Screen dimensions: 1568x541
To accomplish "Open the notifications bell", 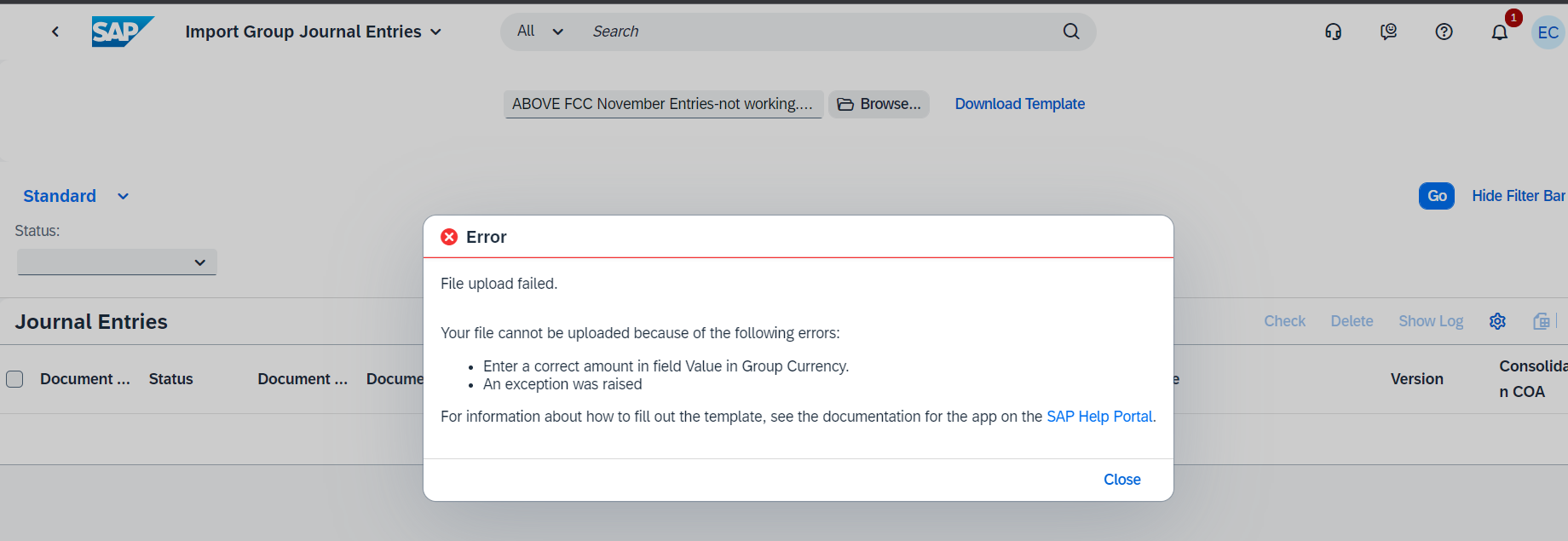I will (1500, 32).
